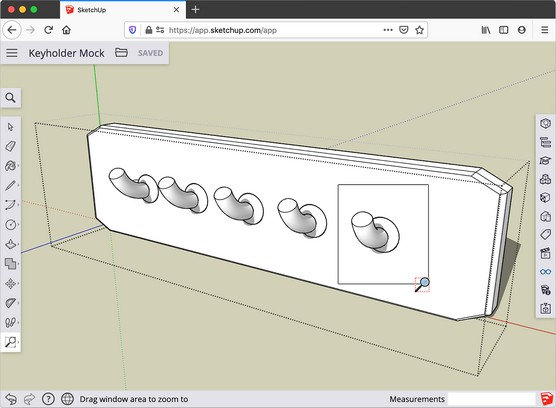This screenshot has width=556, height=408.
Task: Select the Walk footprints tool
Action: tap(10, 322)
